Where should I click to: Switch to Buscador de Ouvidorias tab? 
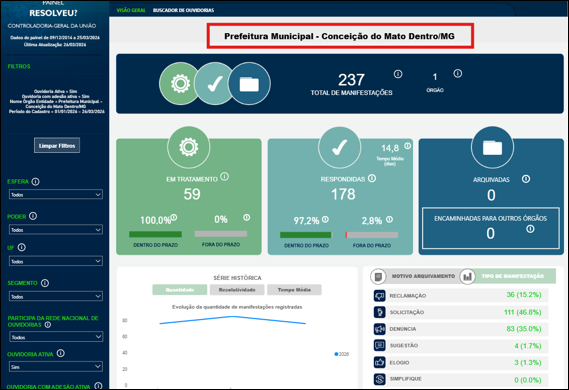(x=183, y=10)
